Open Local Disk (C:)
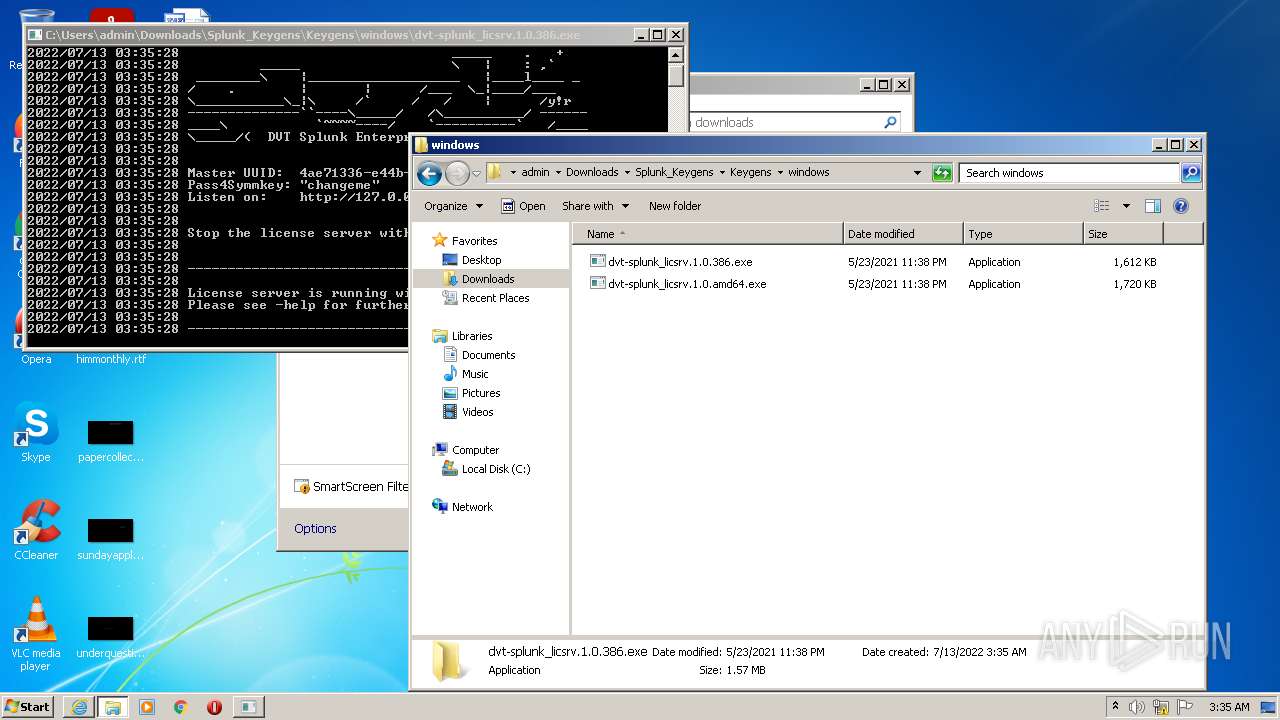Screen dimensions: 1280x720 (x=496, y=469)
